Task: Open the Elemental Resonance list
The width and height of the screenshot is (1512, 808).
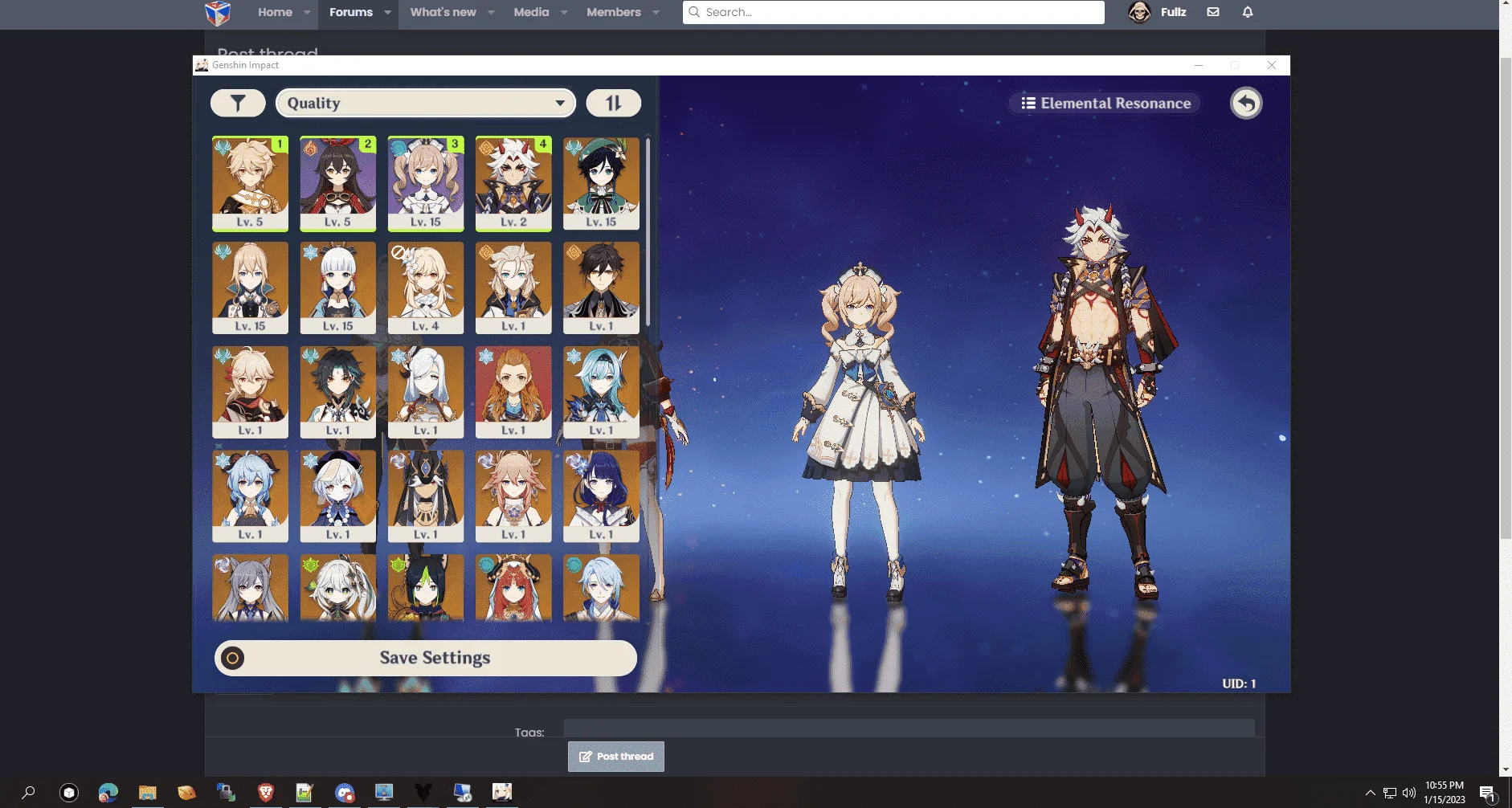Action: click(x=1105, y=103)
